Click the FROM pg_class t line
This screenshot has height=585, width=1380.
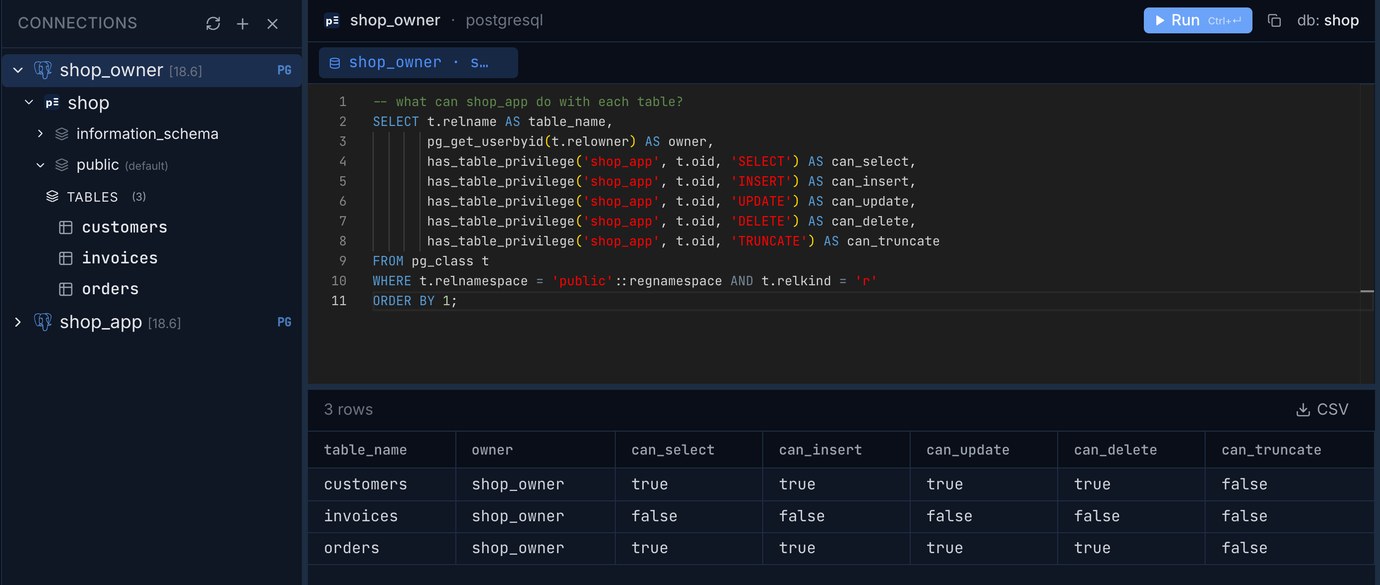click(x=430, y=261)
